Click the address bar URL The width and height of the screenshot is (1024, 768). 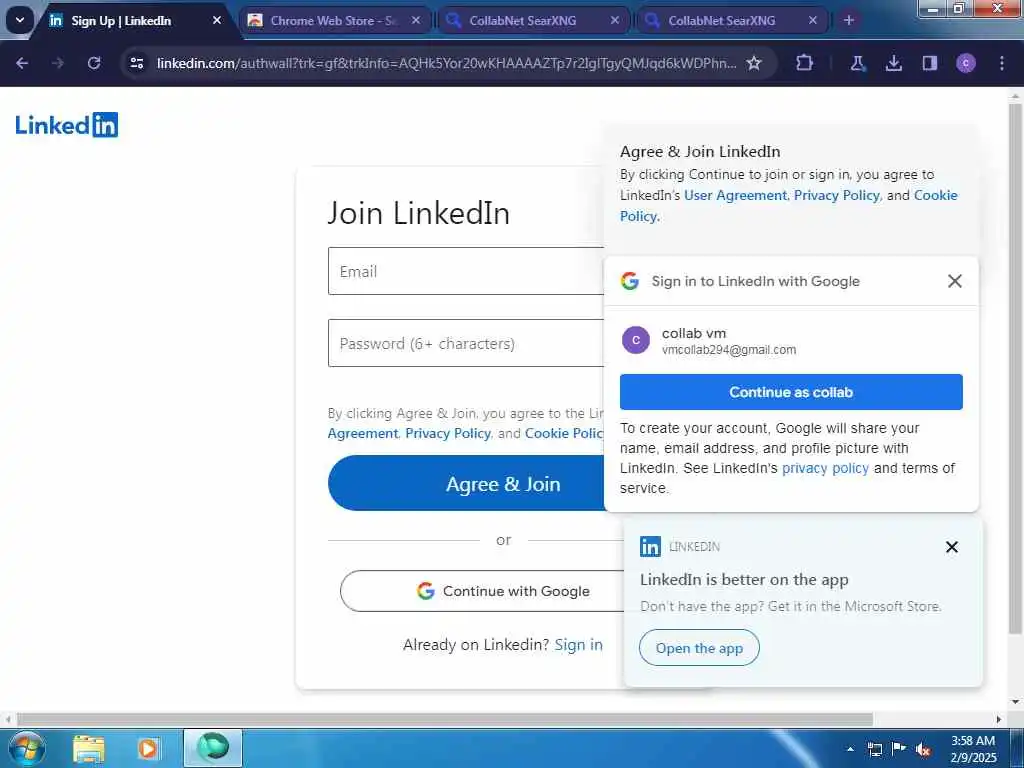(x=446, y=63)
